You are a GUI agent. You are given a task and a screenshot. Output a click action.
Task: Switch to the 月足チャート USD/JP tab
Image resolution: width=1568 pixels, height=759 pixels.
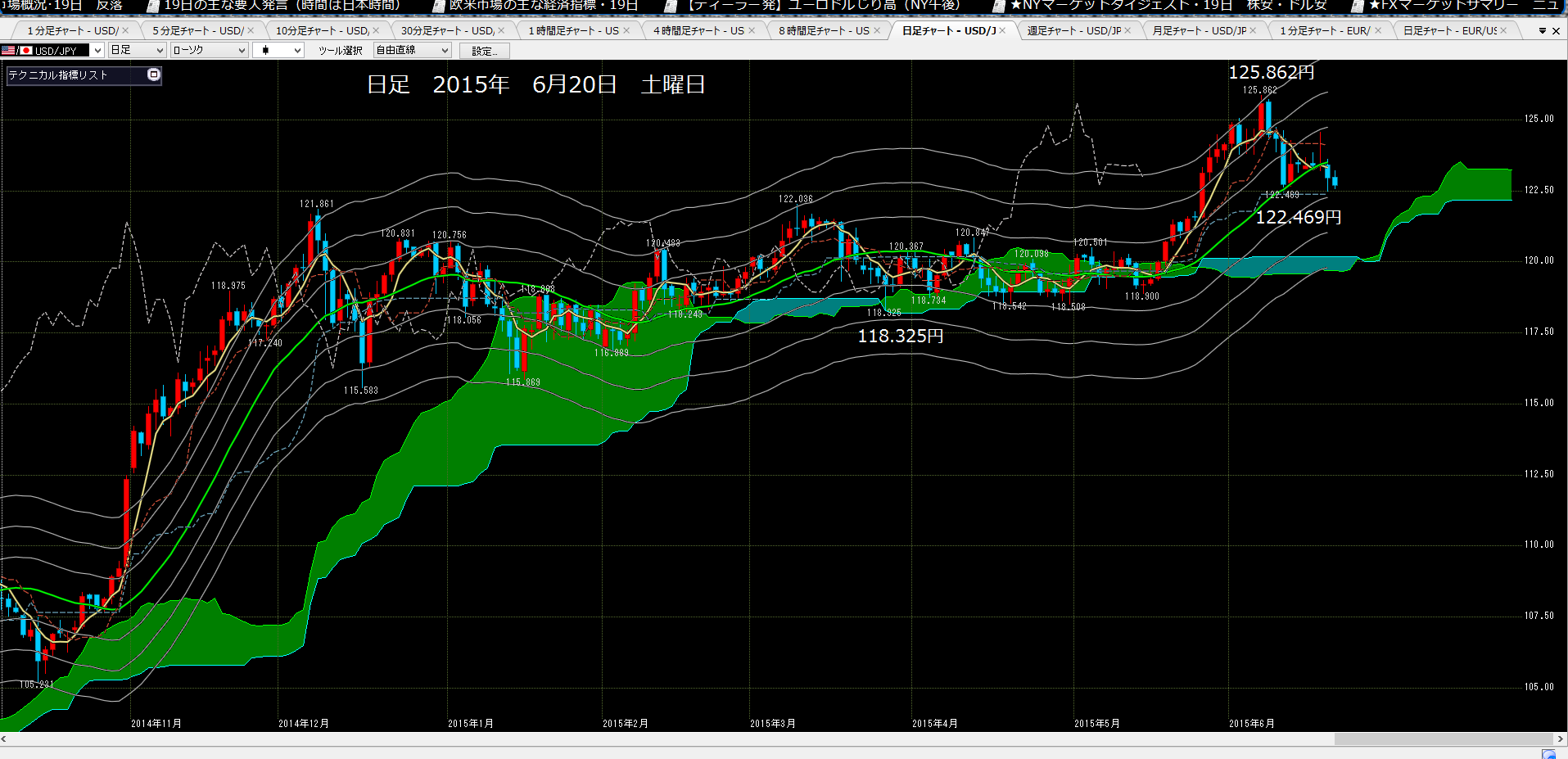click(x=1200, y=30)
